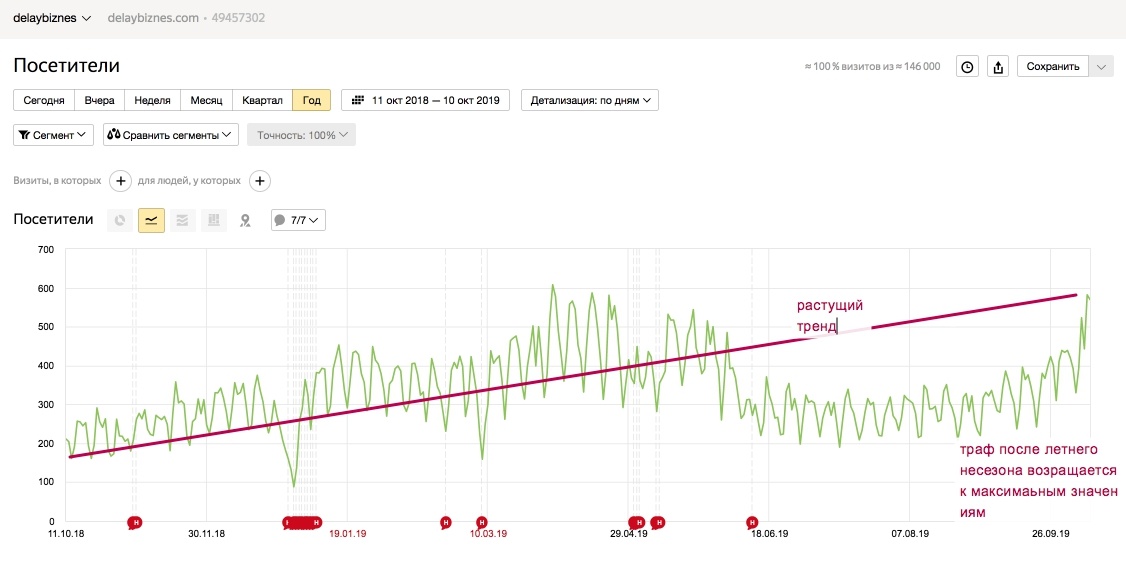Switch to stacked area chart view
Viewport: 1126px width, 572px height.
(x=182, y=220)
